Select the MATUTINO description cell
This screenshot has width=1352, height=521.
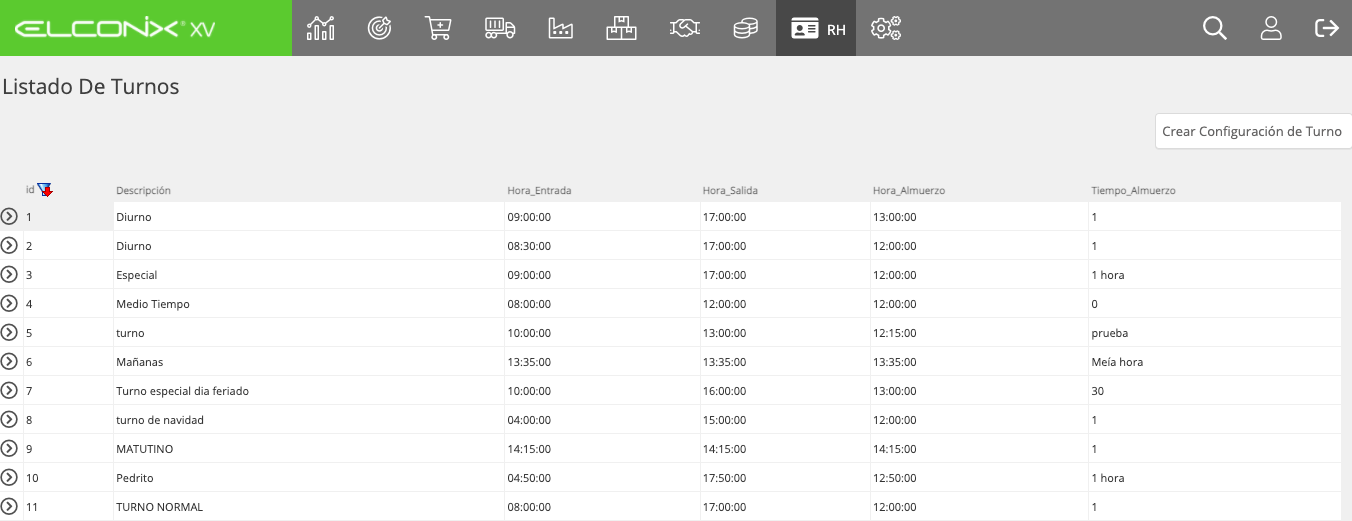pyautogui.click(x=308, y=449)
